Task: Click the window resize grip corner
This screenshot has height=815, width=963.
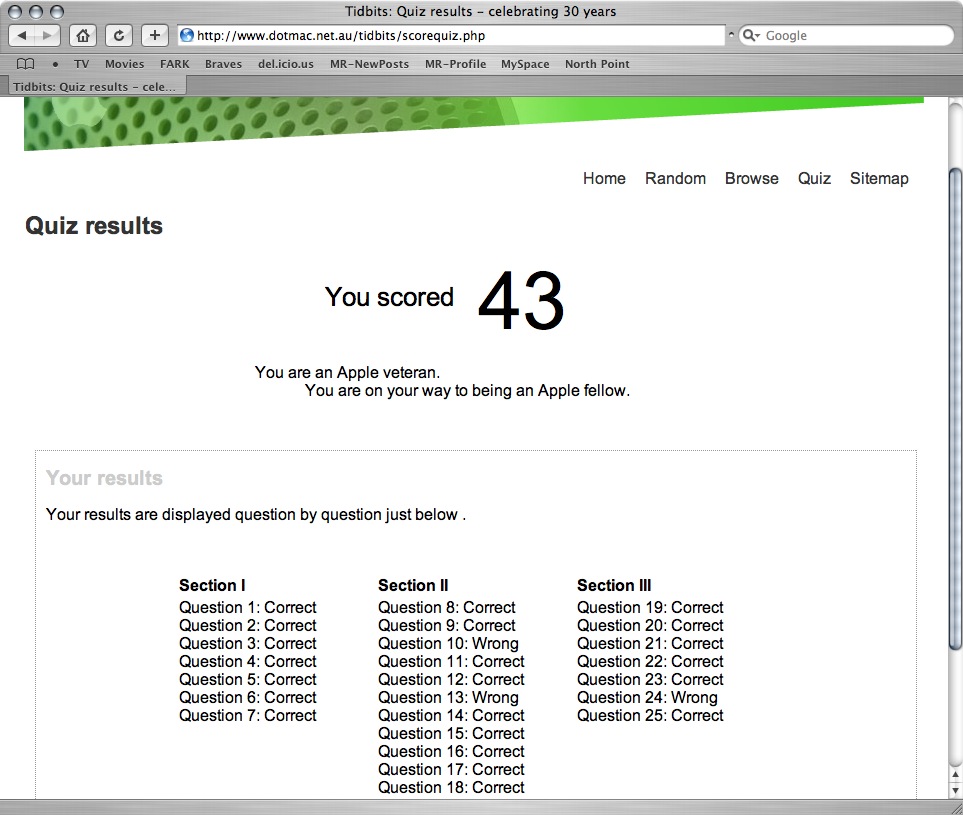Action: [x=956, y=808]
